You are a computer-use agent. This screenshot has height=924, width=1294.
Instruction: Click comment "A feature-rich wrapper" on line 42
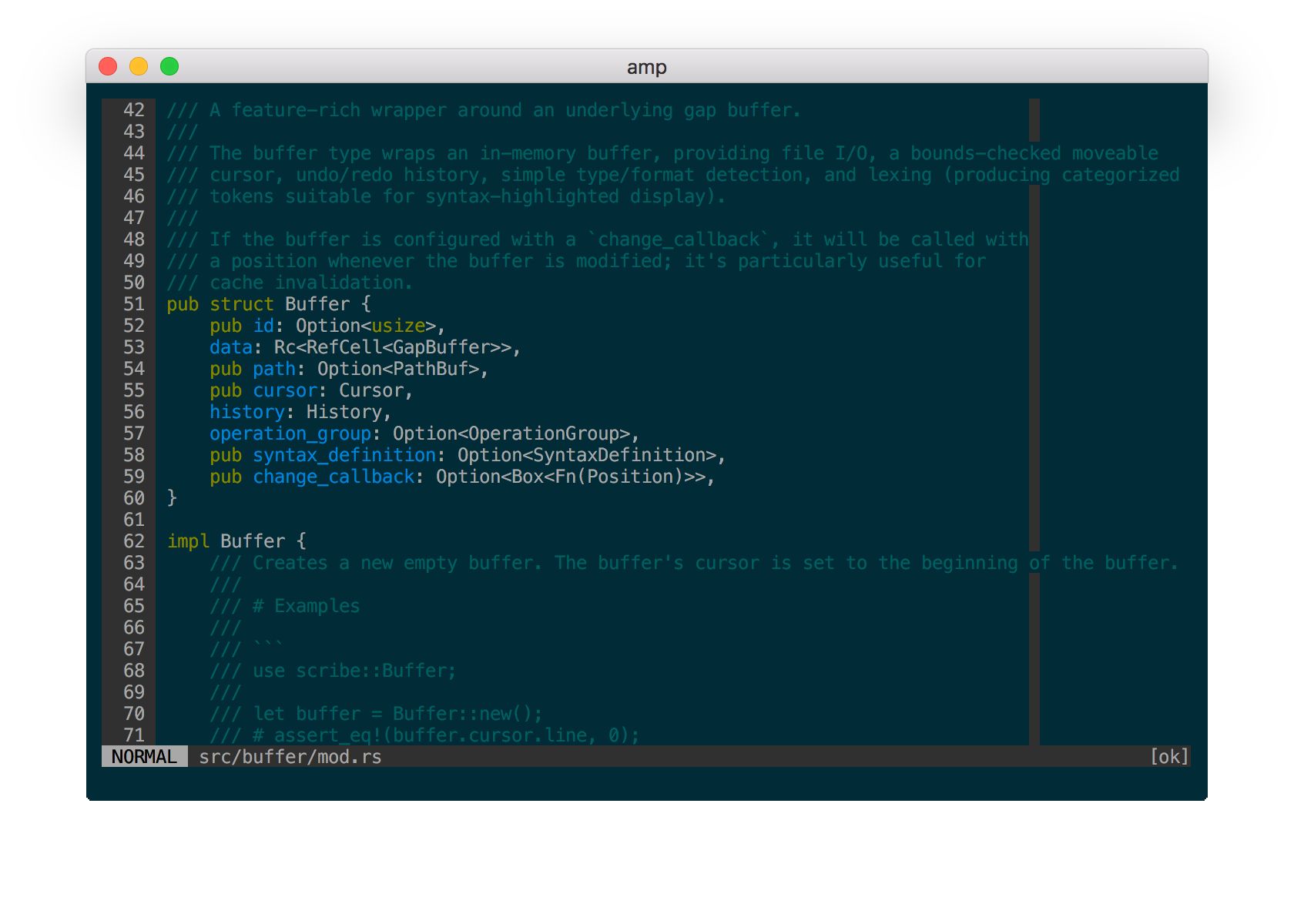click(x=328, y=110)
